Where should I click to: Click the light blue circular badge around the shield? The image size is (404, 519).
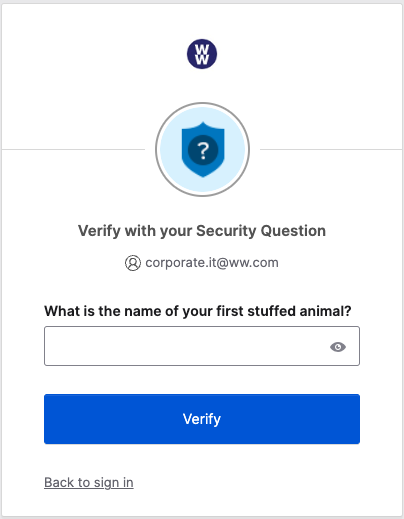click(202, 149)
